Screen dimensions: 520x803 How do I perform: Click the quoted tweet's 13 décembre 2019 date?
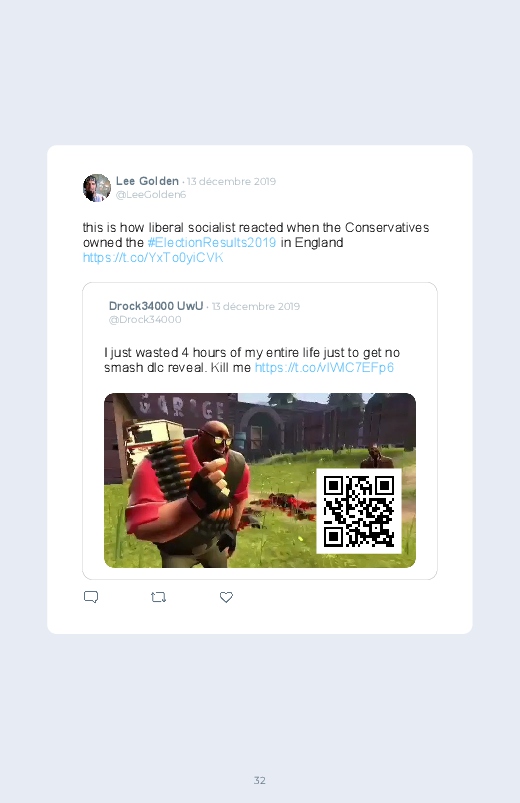[x=256, y=307]
